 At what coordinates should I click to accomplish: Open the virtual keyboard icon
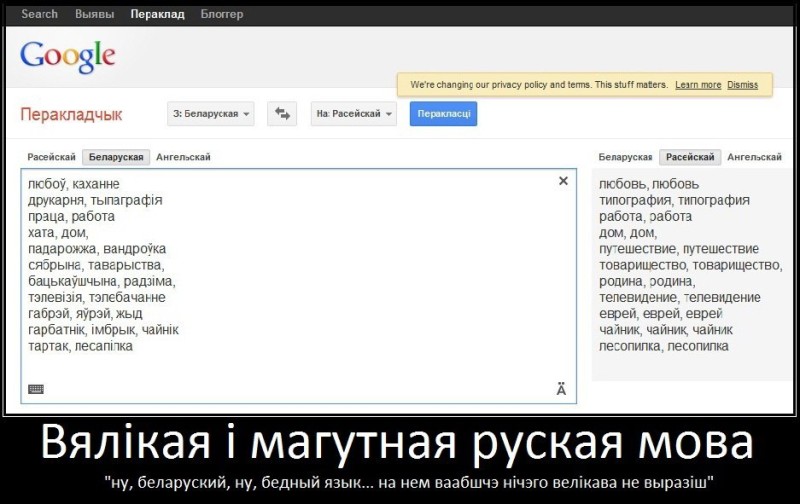(36, 389)
